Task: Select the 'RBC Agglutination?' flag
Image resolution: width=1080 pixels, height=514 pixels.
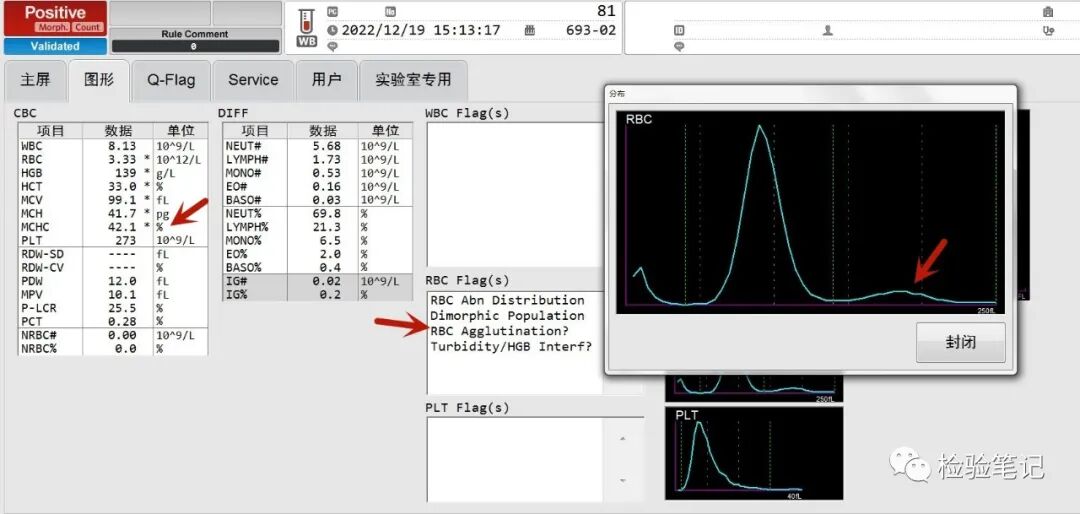Action: pos(499,331)
